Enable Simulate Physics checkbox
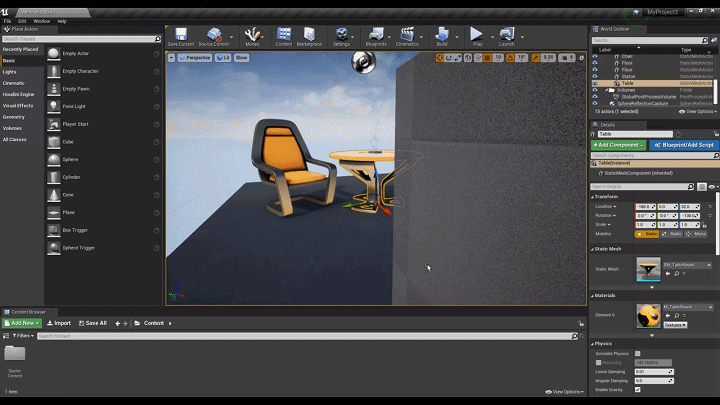The image size is (720, 405). [637, 354]
